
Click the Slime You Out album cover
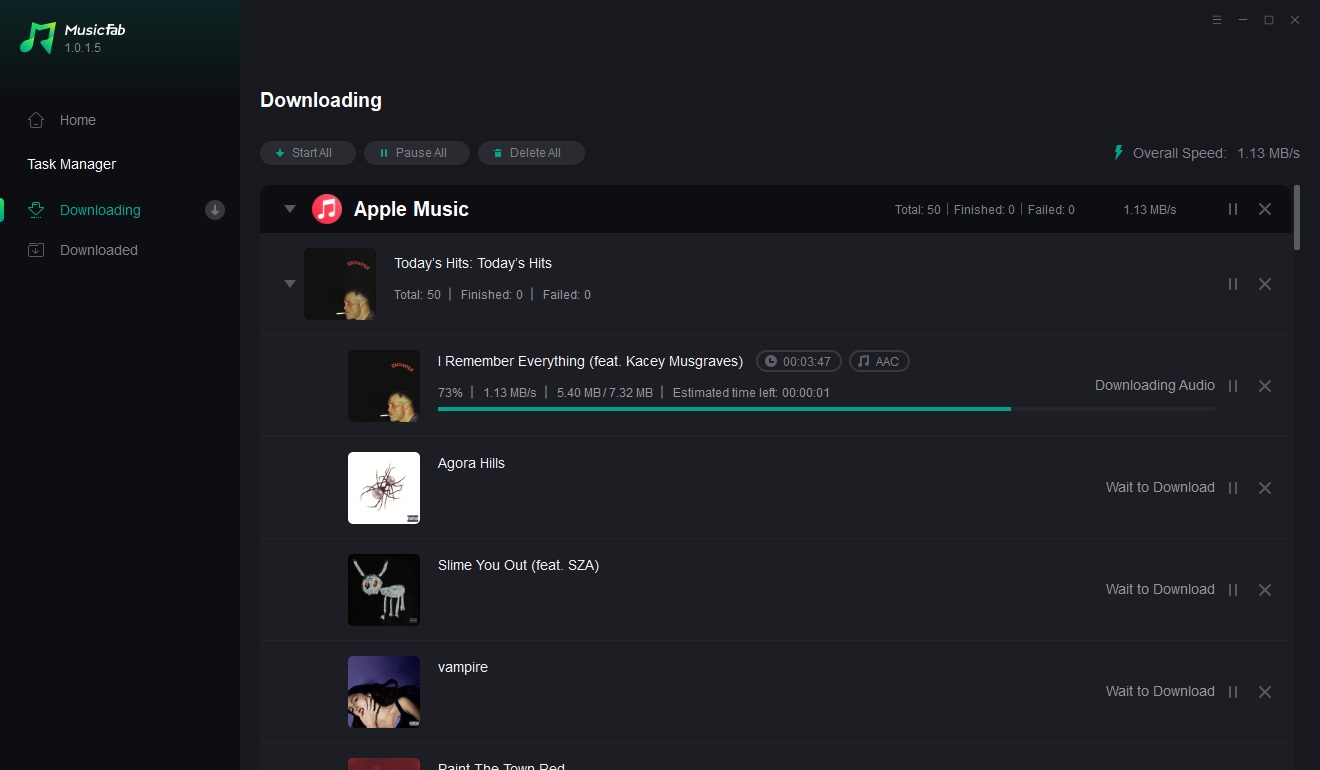coord(384,590)
